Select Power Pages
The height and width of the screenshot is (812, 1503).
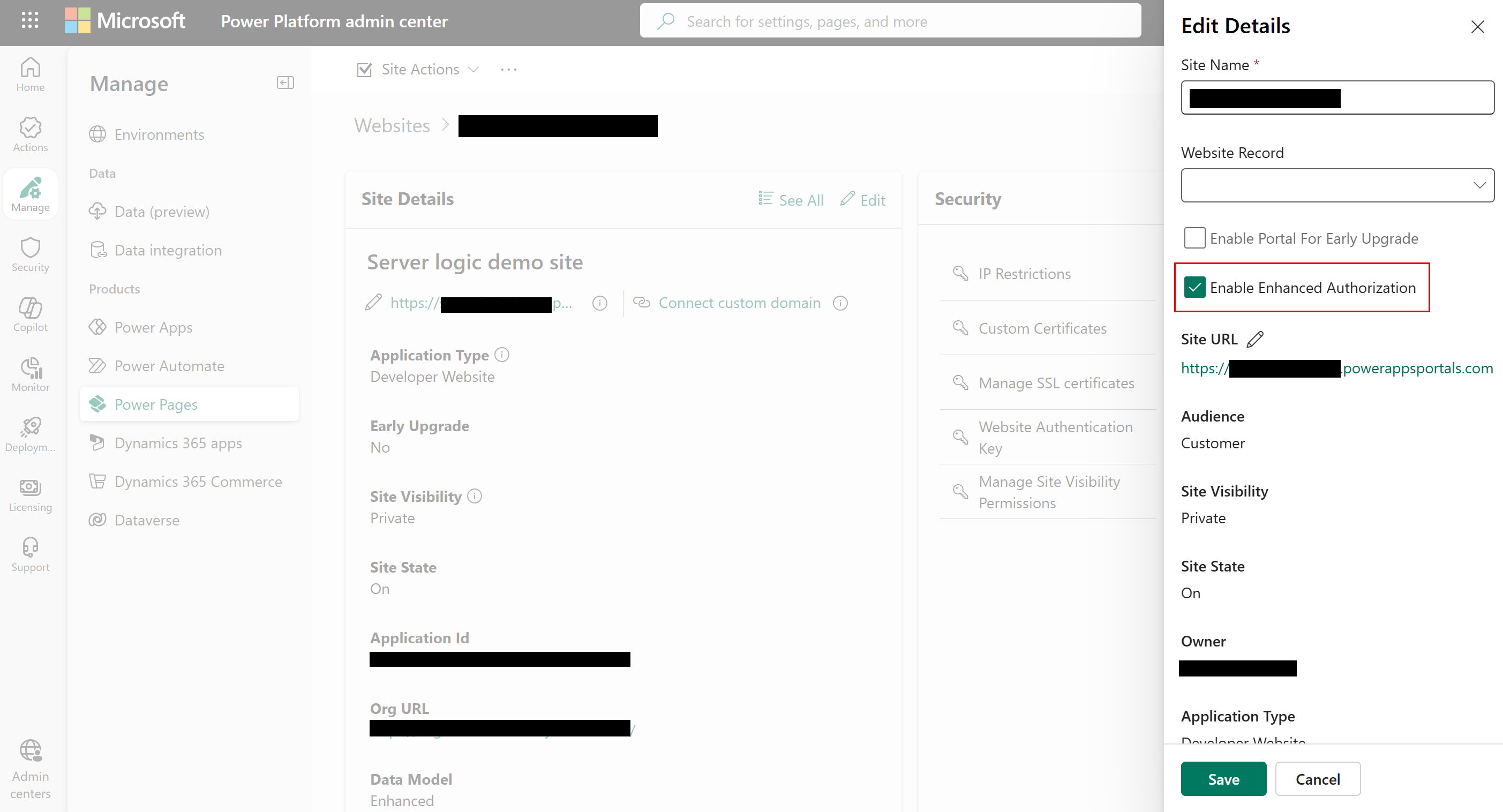pyautogui.click(x=189, y=404)
